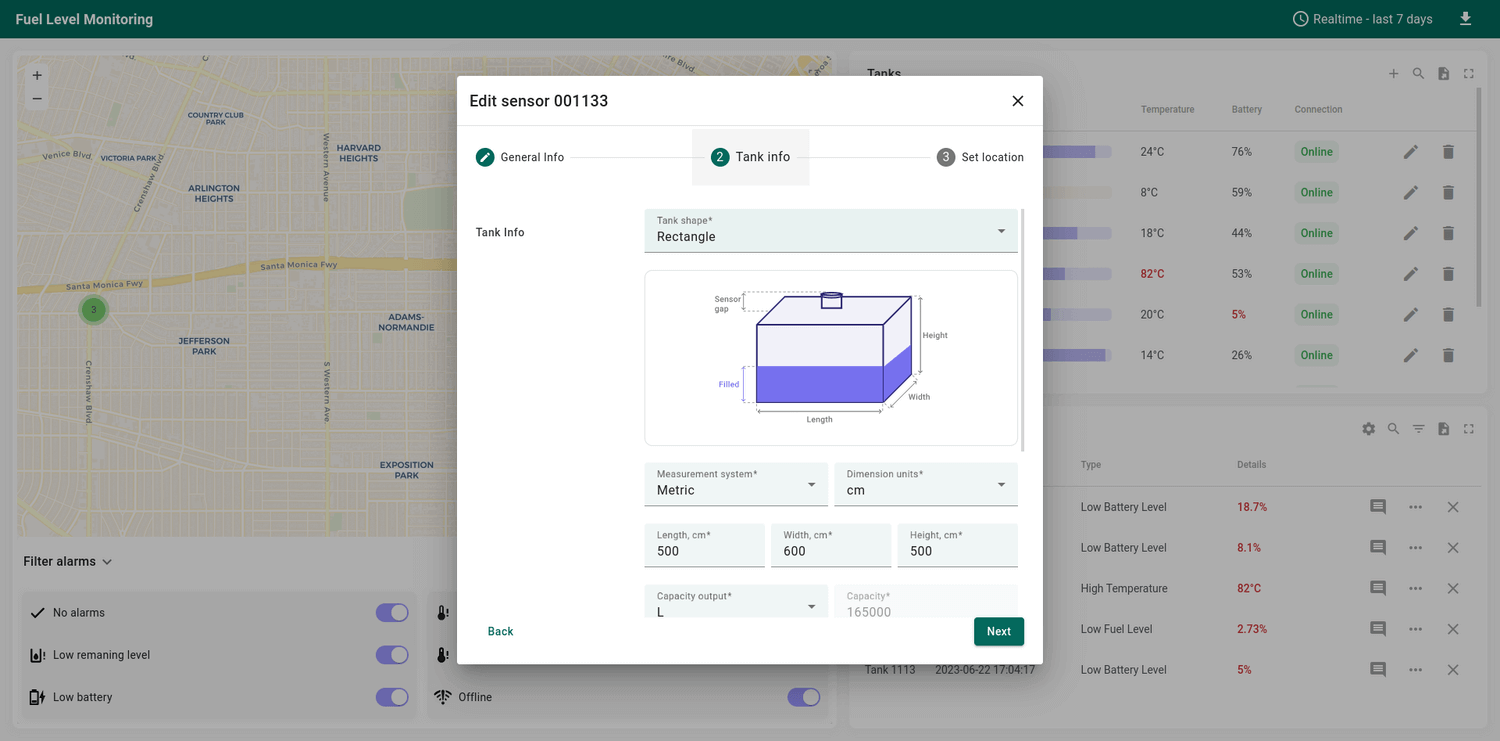Click the Width, cm input field

tap(830, 546)
